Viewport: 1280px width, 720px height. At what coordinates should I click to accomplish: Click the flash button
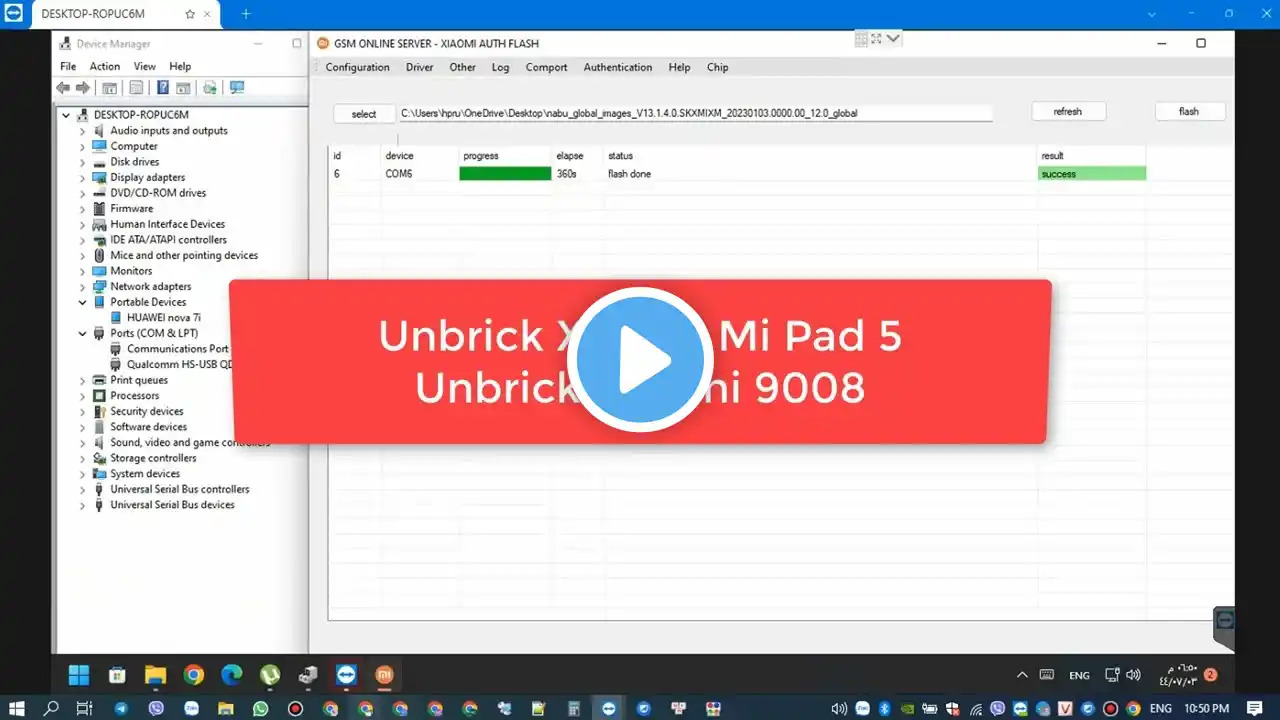[x=1189, y=111]
